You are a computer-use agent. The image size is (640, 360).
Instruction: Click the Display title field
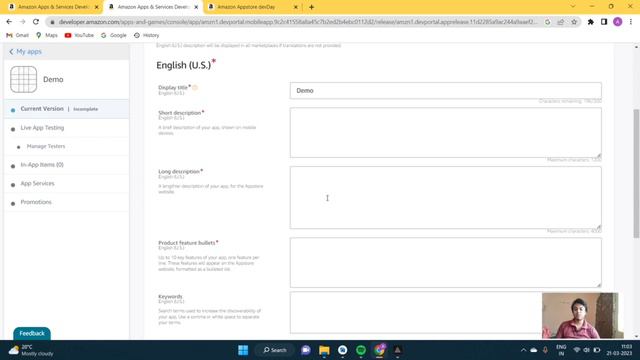tap(445, 91)
